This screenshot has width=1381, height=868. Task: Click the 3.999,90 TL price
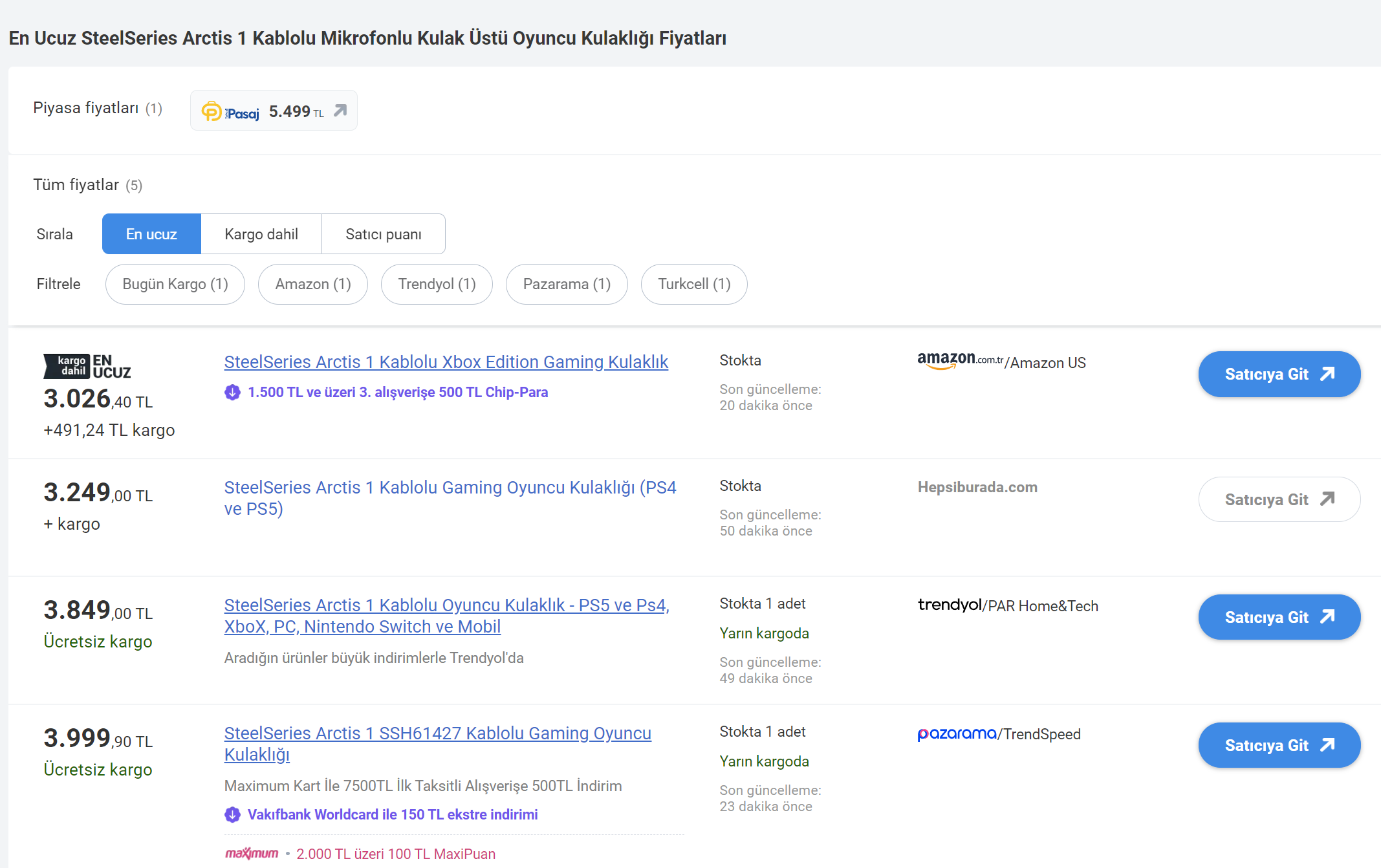click(98, 738)
